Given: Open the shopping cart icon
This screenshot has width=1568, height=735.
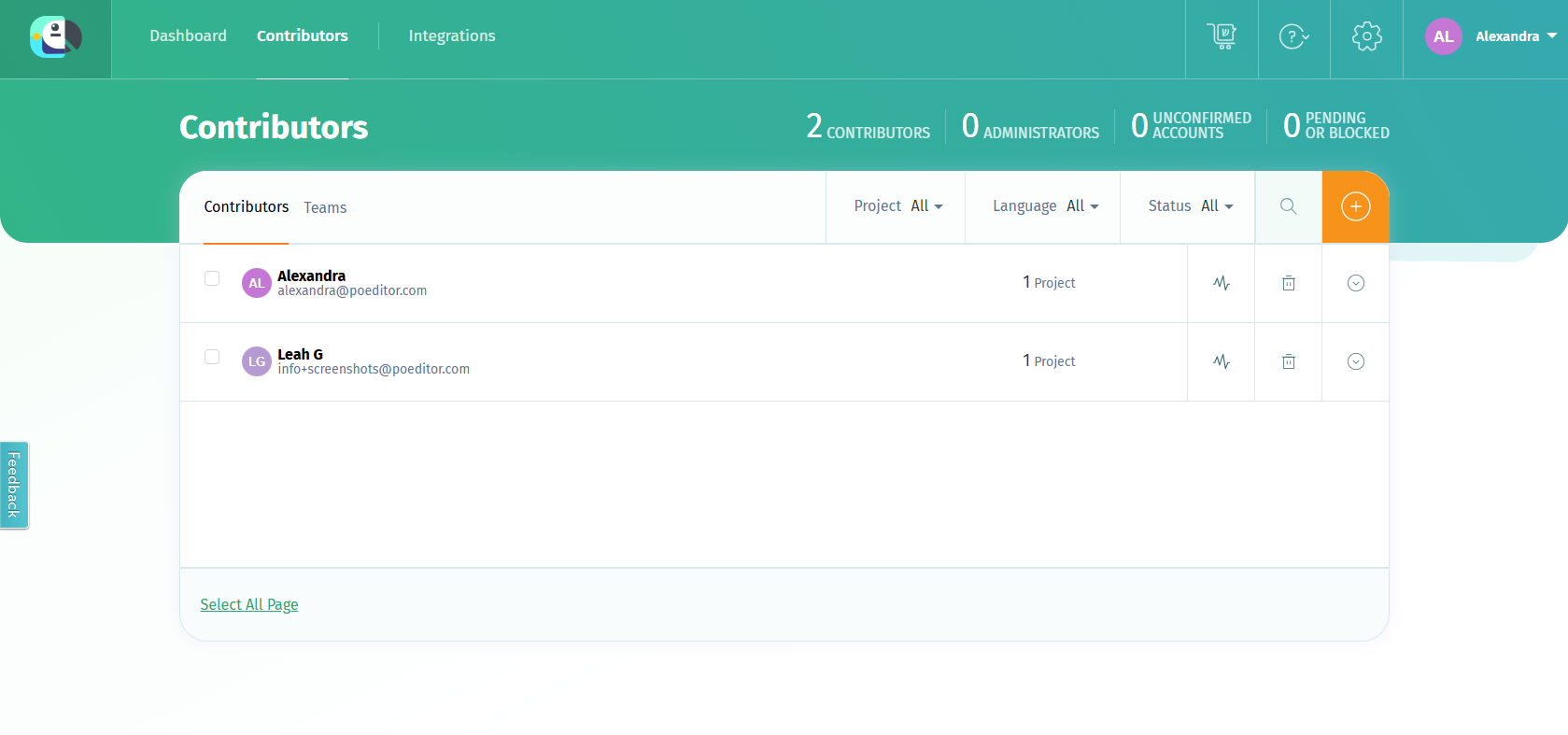Looking at the screenshot, I should (1222, 36).
